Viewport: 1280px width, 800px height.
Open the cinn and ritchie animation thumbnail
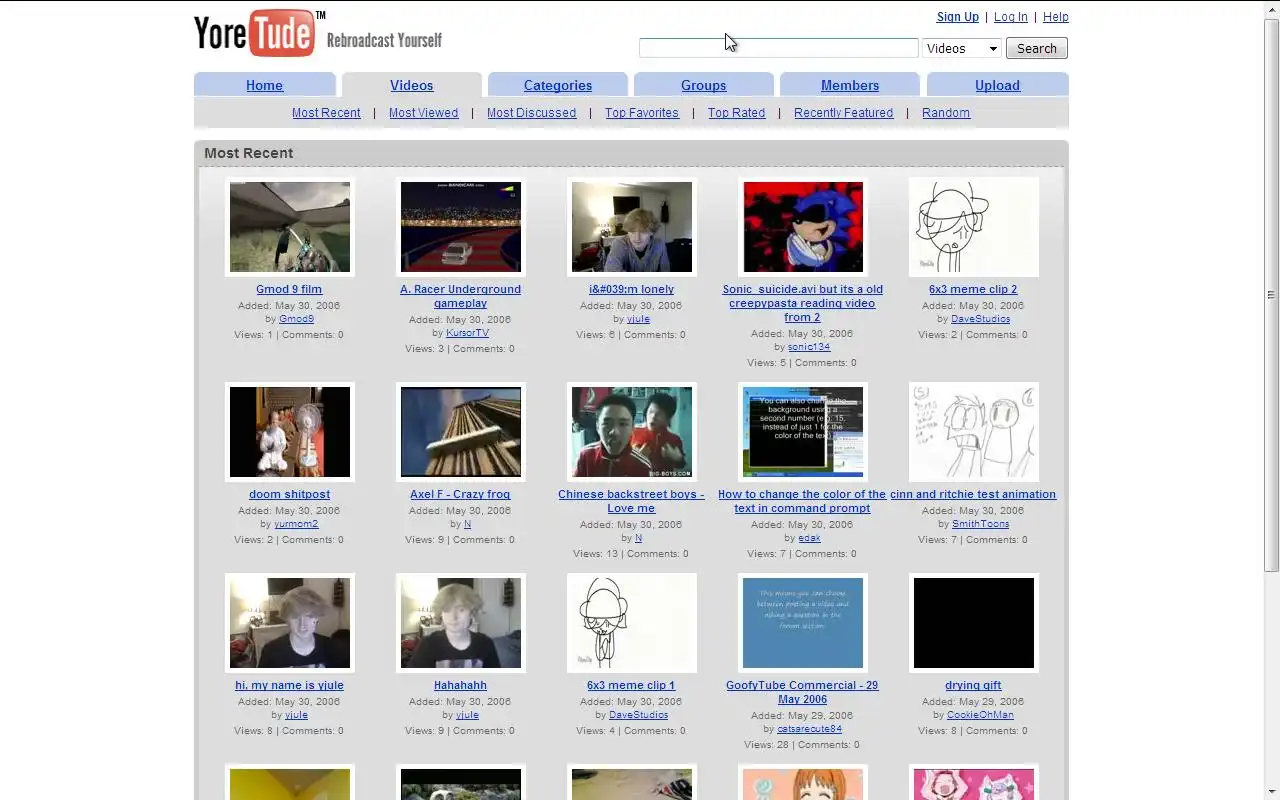pos(974,432)
